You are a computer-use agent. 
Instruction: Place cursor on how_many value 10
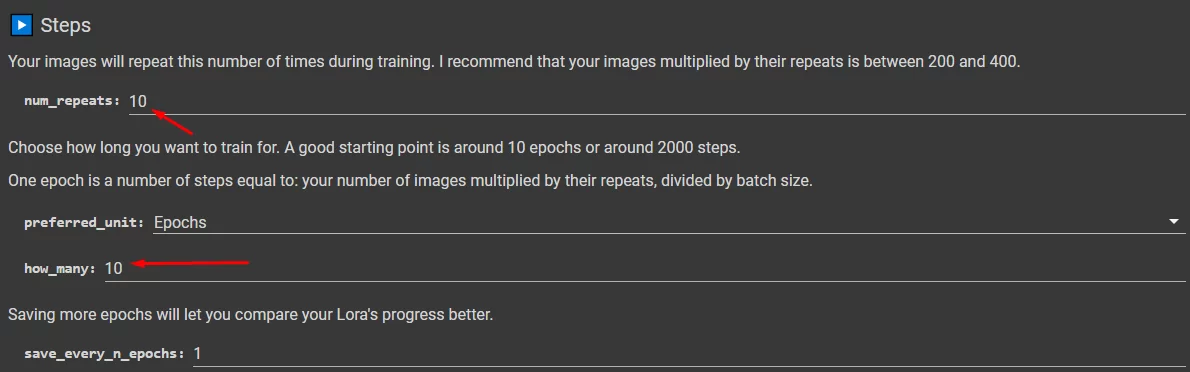click(x=113, y=269)
